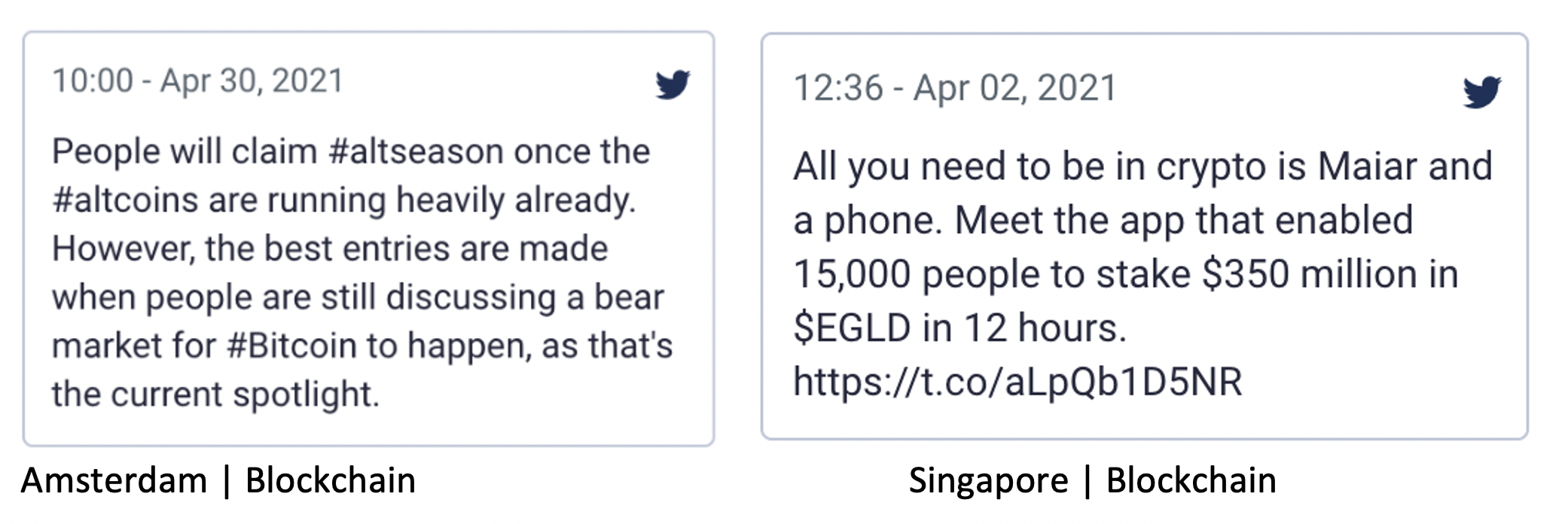The width and height of the screenshot is (1568, 524).
Task: Click the word Maiar in right tweet
Action: pyautogui.click(x=1367, y=166)
